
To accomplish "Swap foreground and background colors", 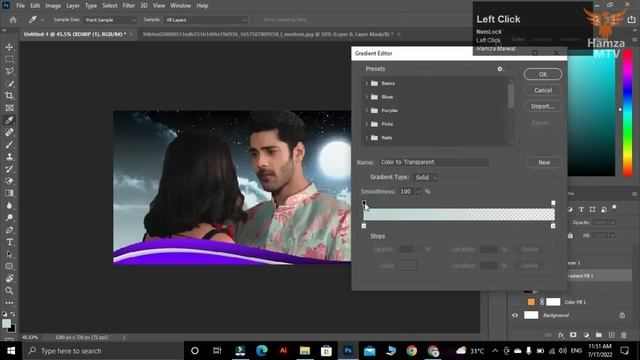I will point(13,314).
